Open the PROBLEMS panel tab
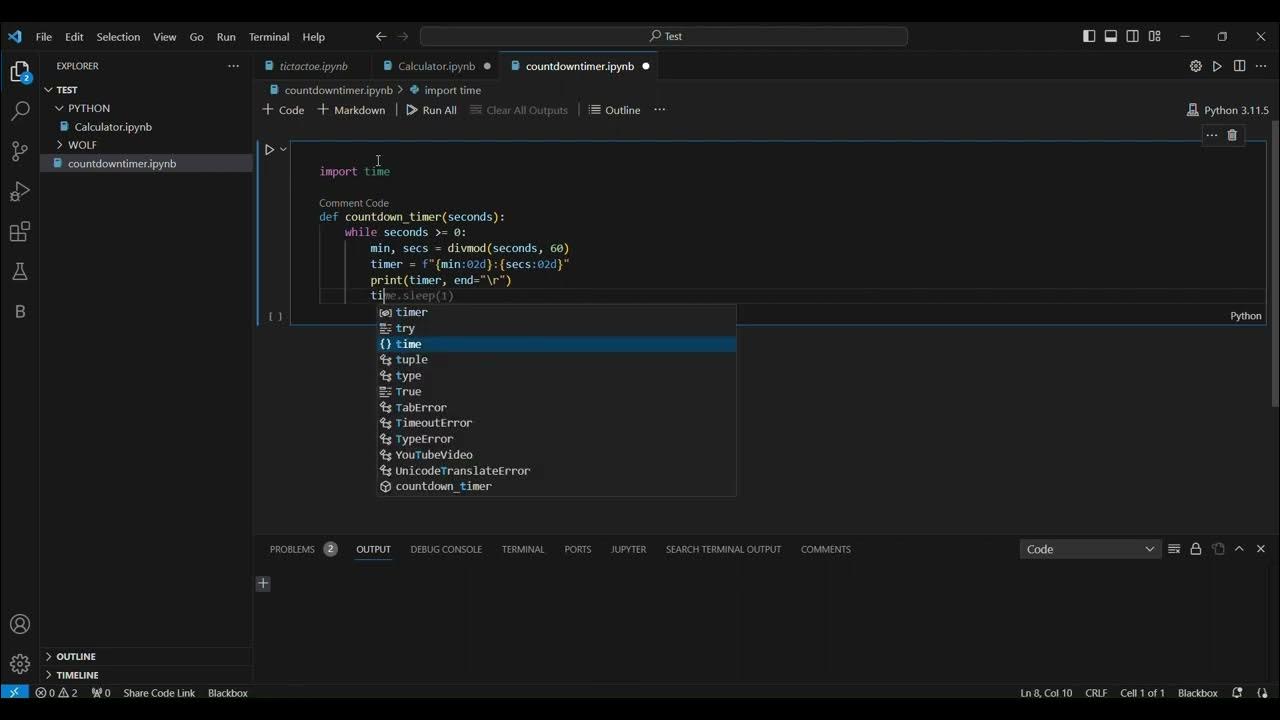Screen dimensions: 1280x720 (x=303, y=549)
